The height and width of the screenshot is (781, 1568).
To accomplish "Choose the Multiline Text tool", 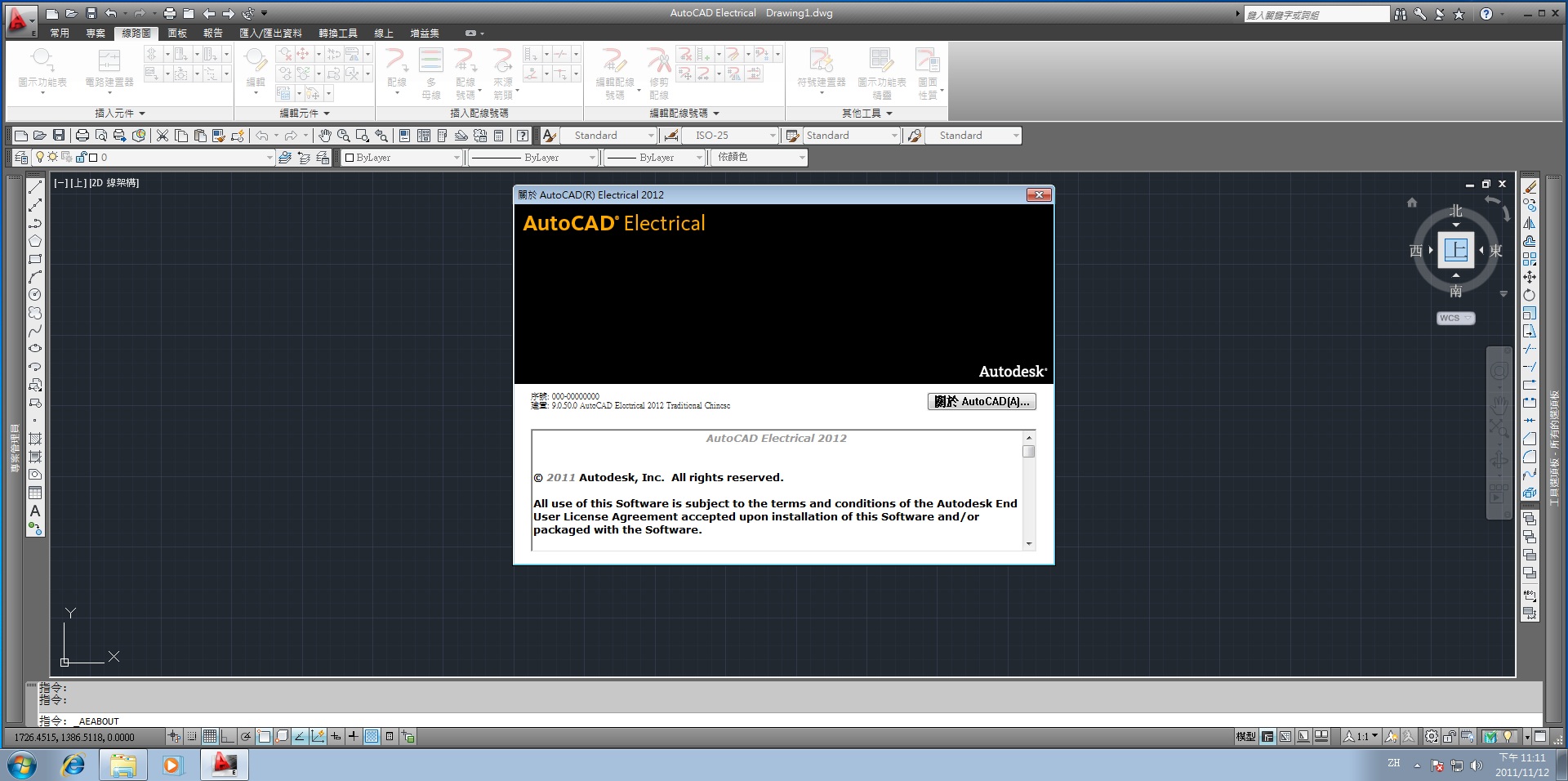I will [35, 511].
